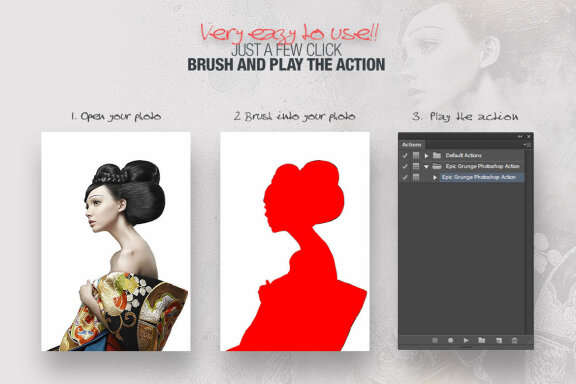Close the Actions panel
The height and width of the screenshot is (384, 576).
(529, 136)
